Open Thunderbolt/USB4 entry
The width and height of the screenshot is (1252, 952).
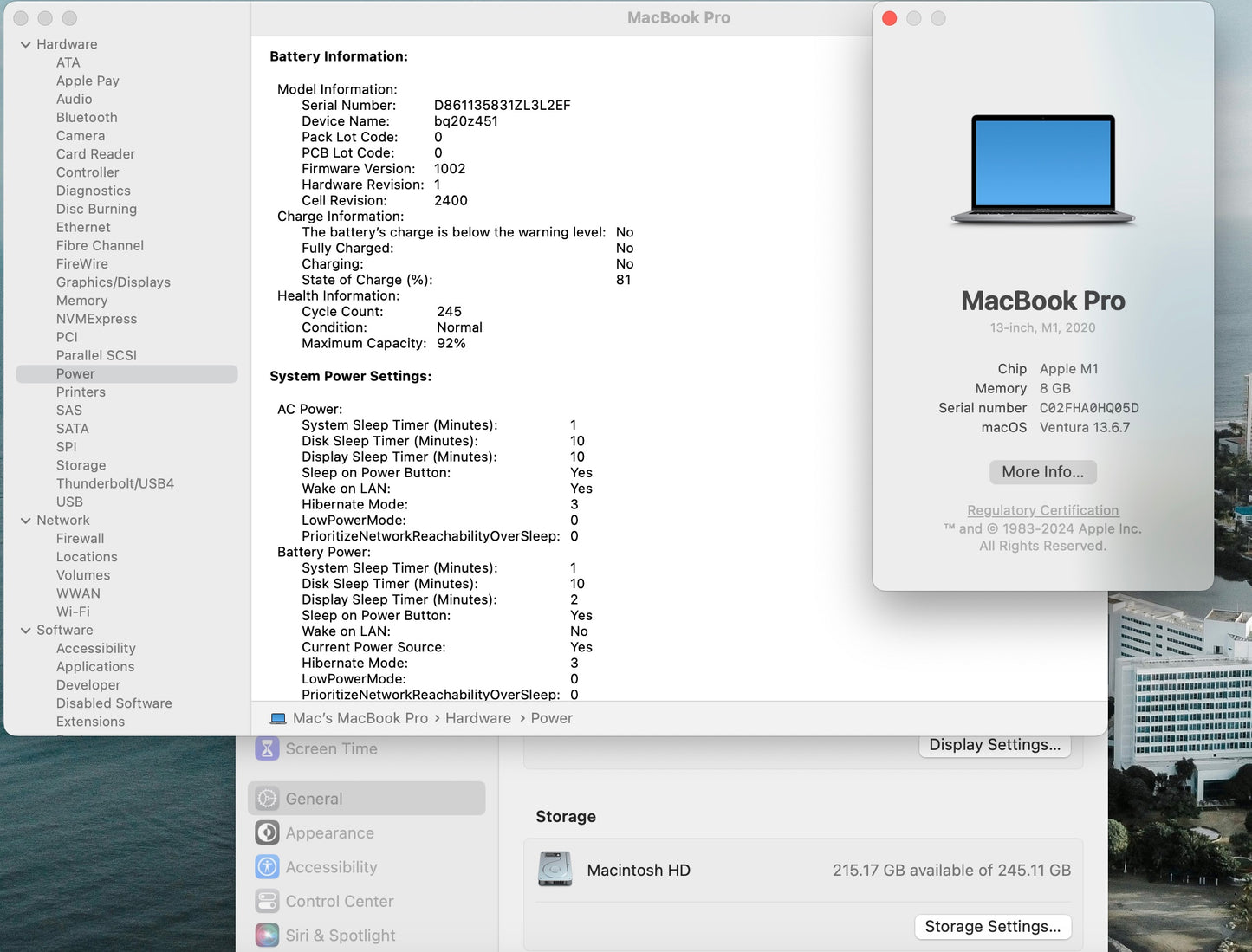(x=115, y=483)
